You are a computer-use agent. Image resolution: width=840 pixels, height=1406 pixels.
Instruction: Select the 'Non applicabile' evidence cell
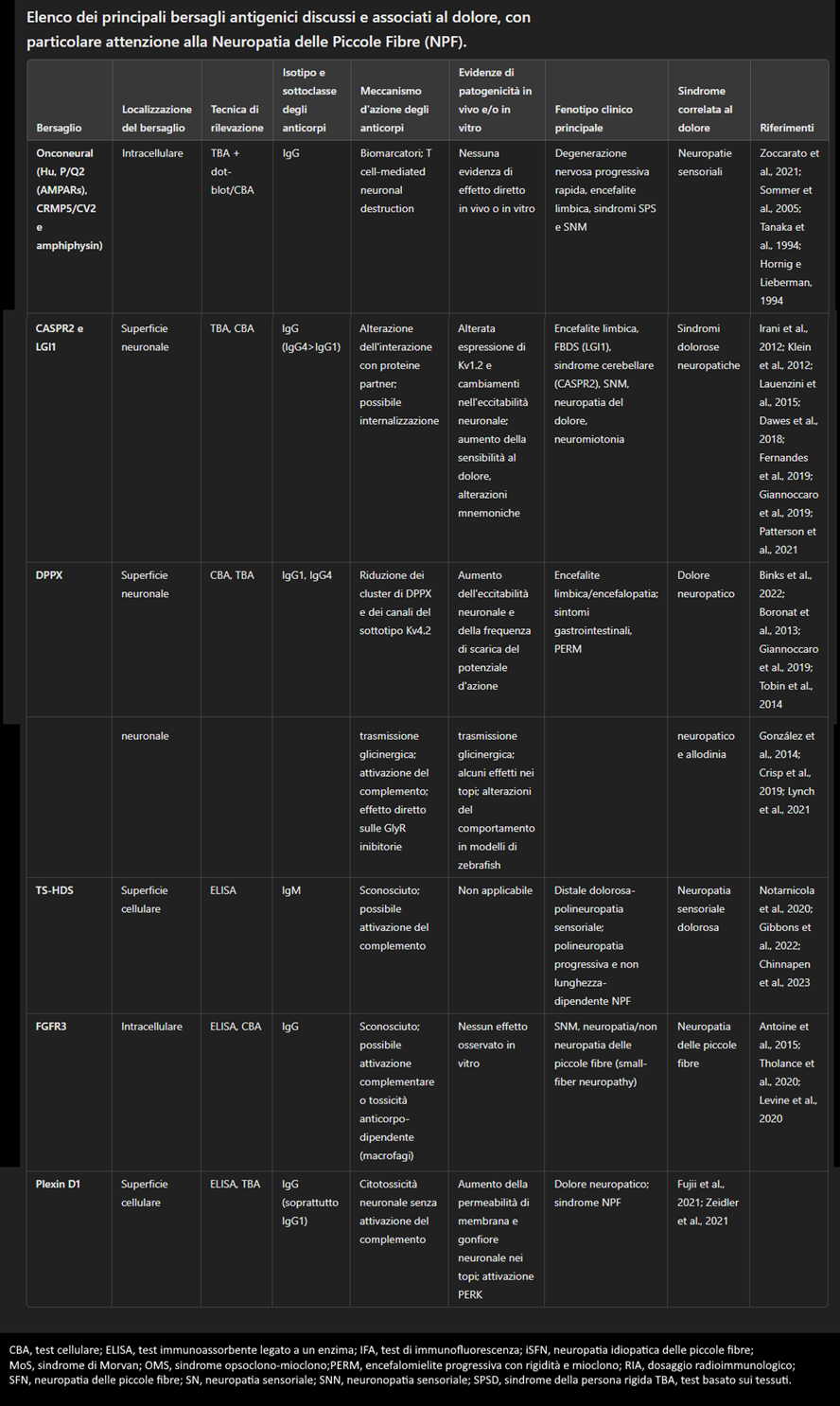[495, 890]
